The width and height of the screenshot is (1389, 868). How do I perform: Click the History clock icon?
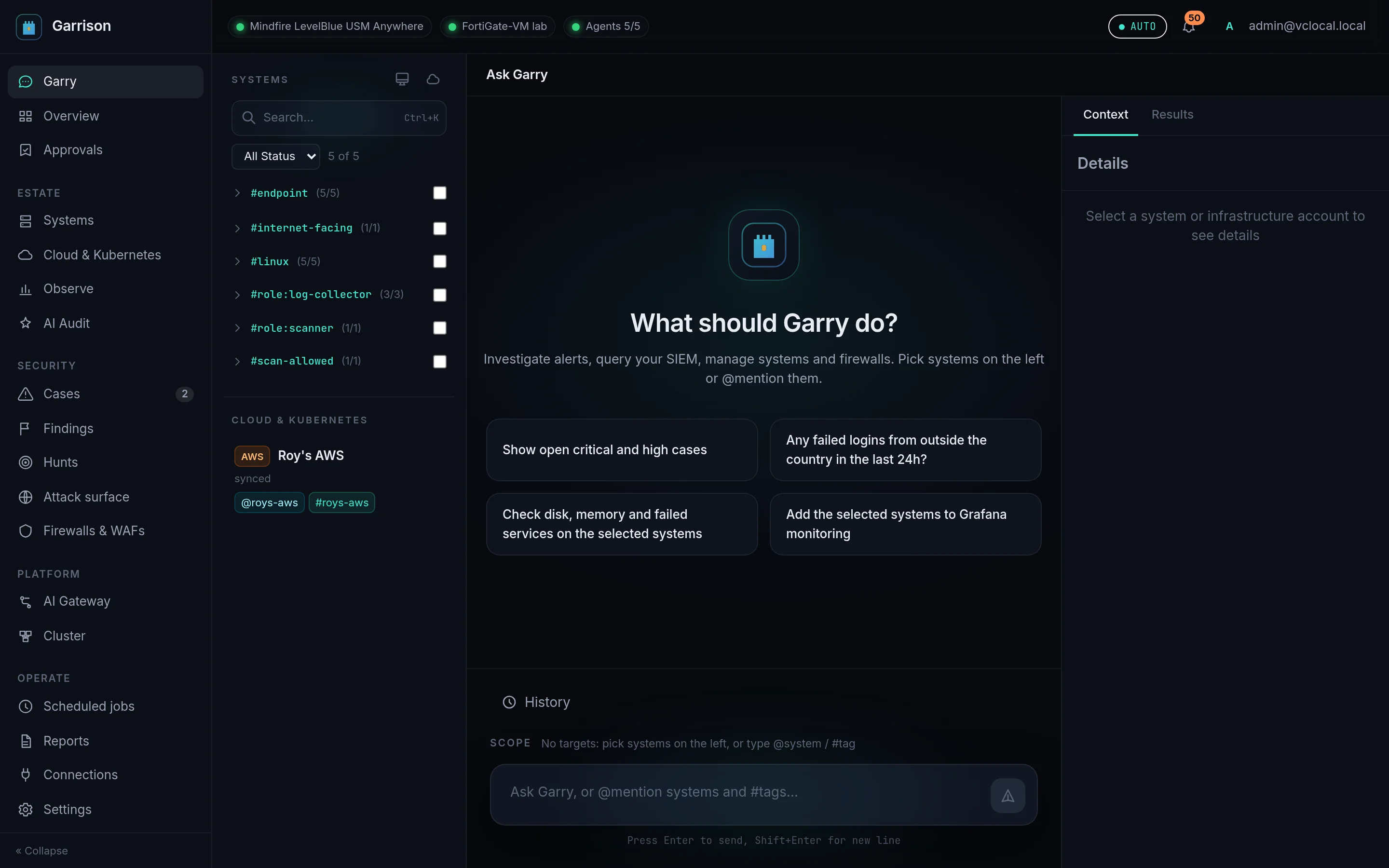click(509, 702)
